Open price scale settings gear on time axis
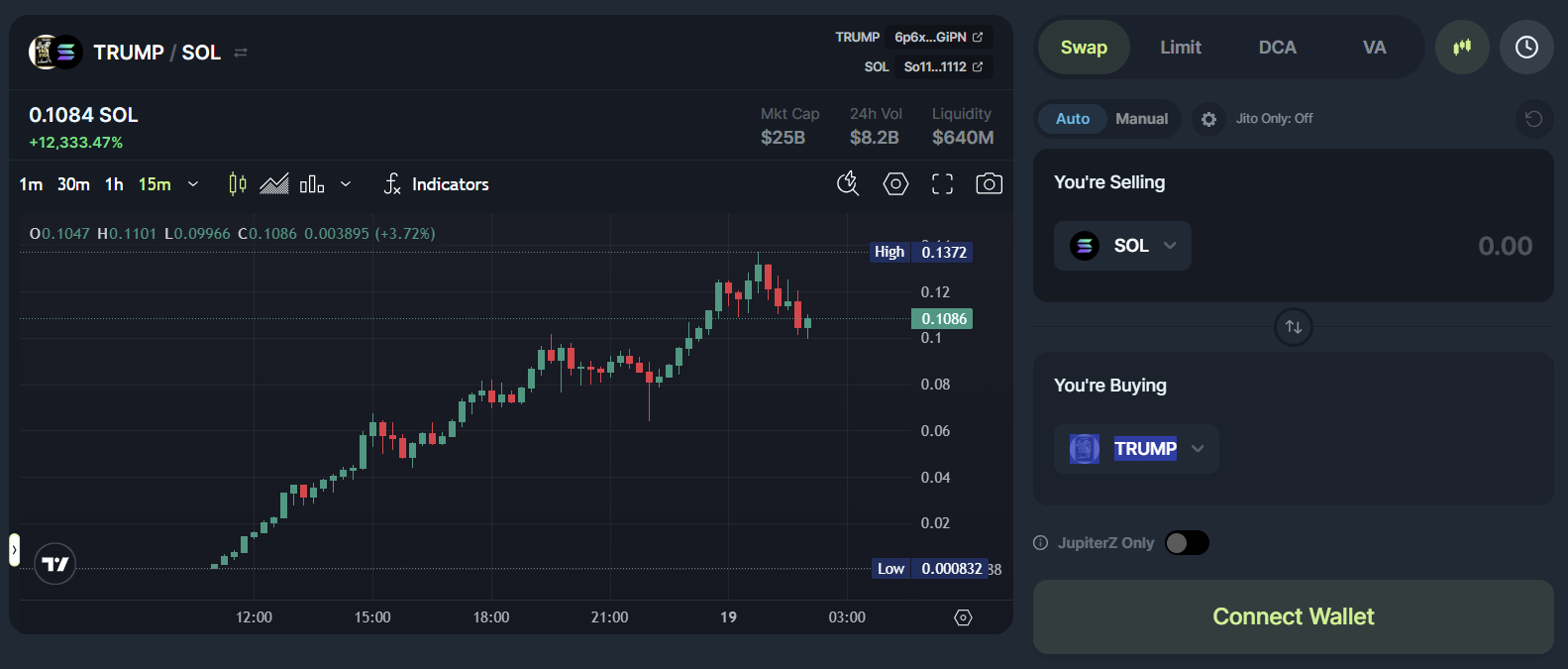 pyautogui.click(x=963, y=617)
